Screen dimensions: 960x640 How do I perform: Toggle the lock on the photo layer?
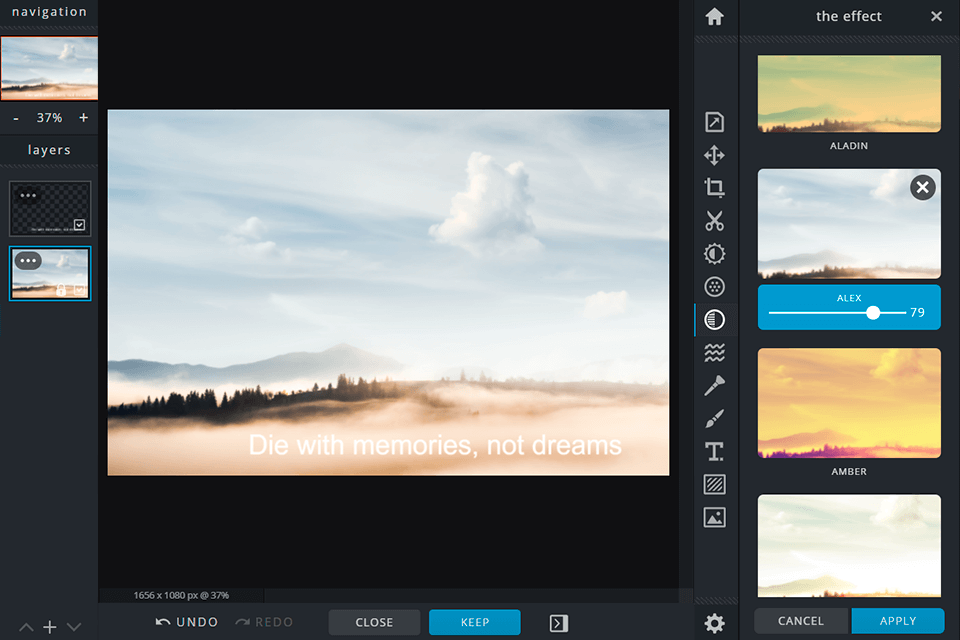[62, 290]
